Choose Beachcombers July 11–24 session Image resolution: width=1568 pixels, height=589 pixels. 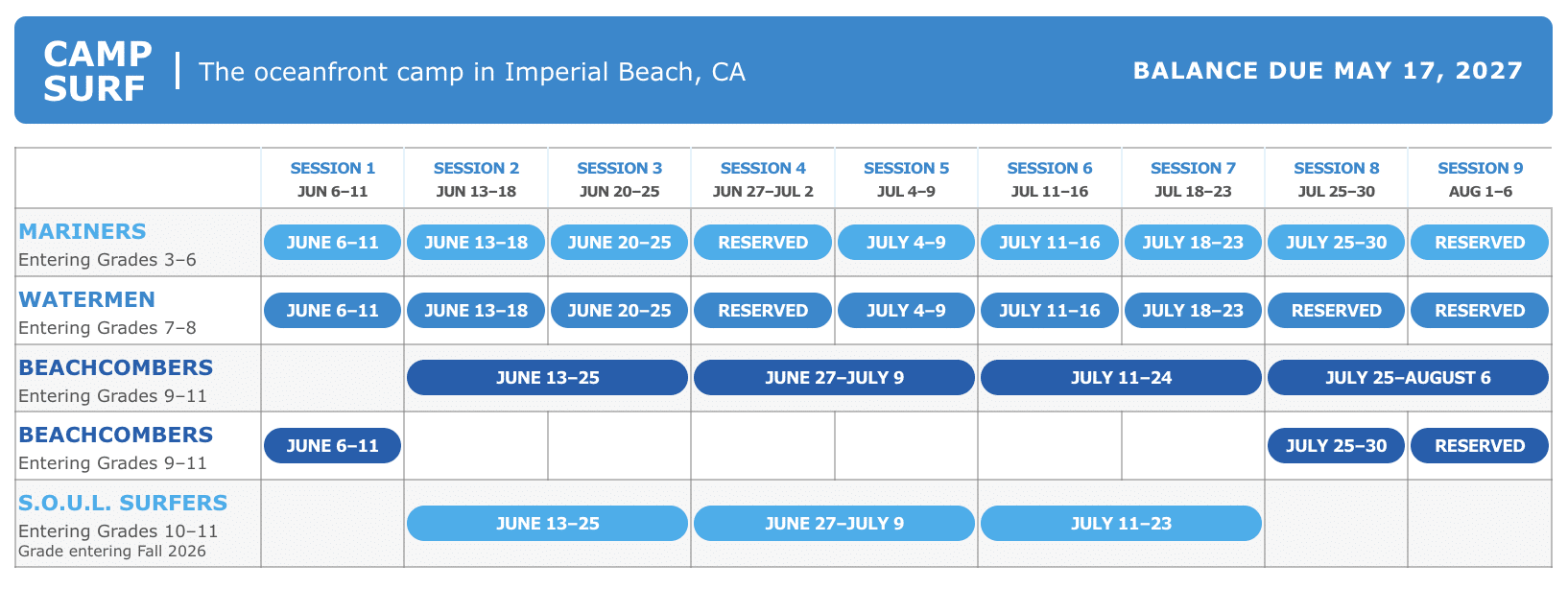pyautogui.click(x=1121, y=378)
